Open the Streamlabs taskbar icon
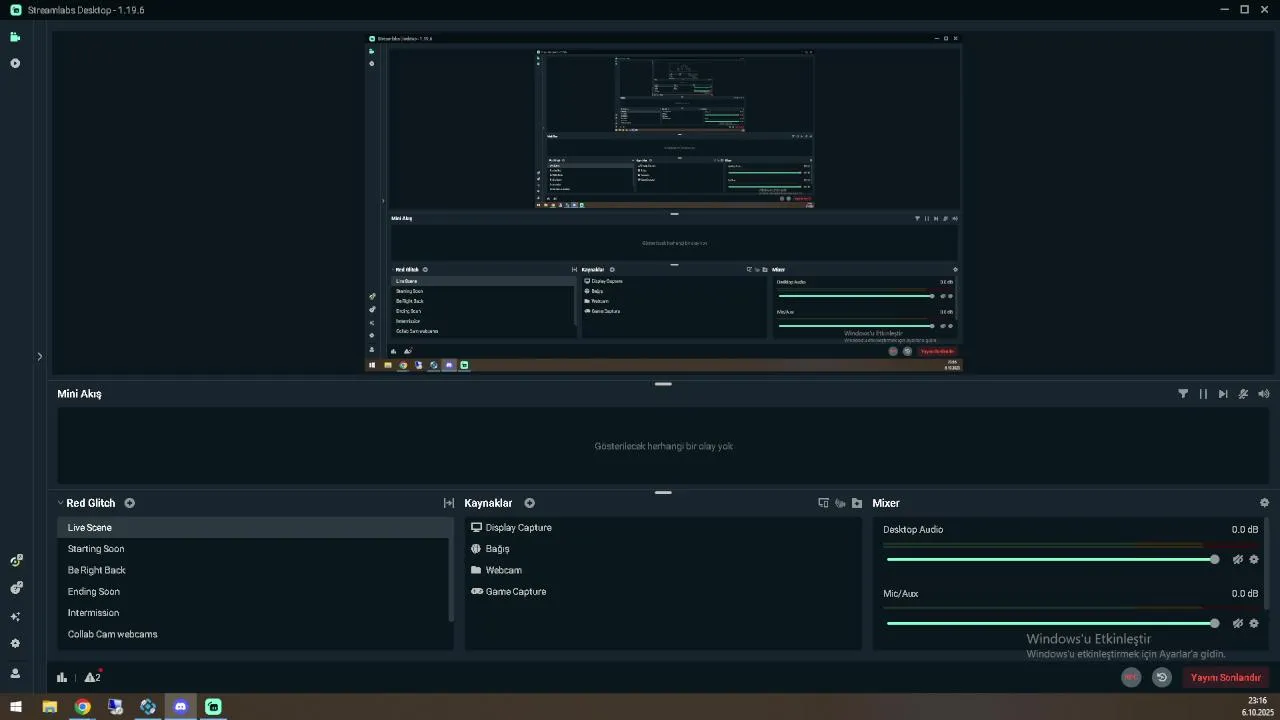The height and width of the screenshot is (720, 1280). pyautogui.click(x=213, y=707)
